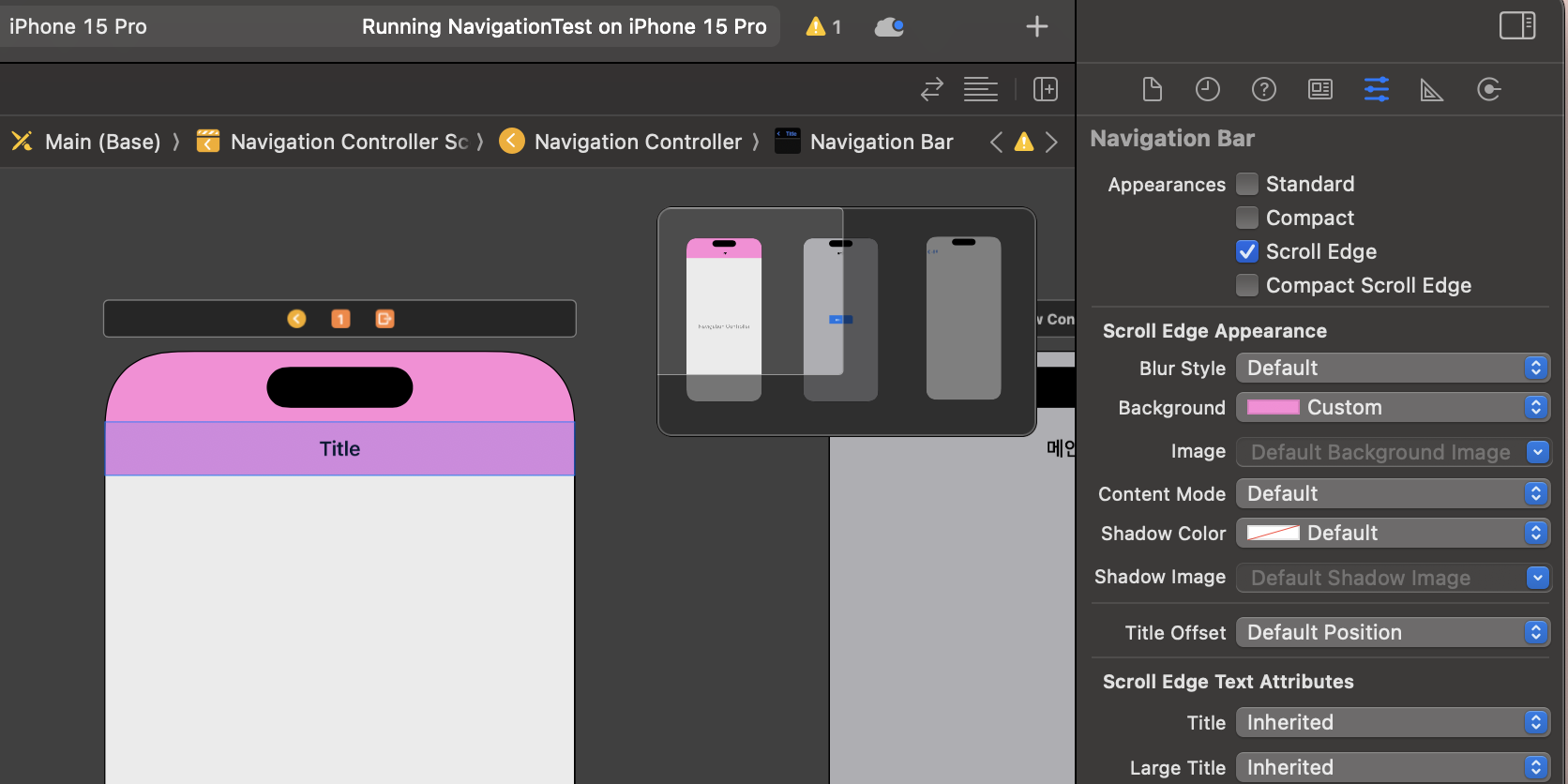Open the Identity inspector

click(x=1320, y=89)
